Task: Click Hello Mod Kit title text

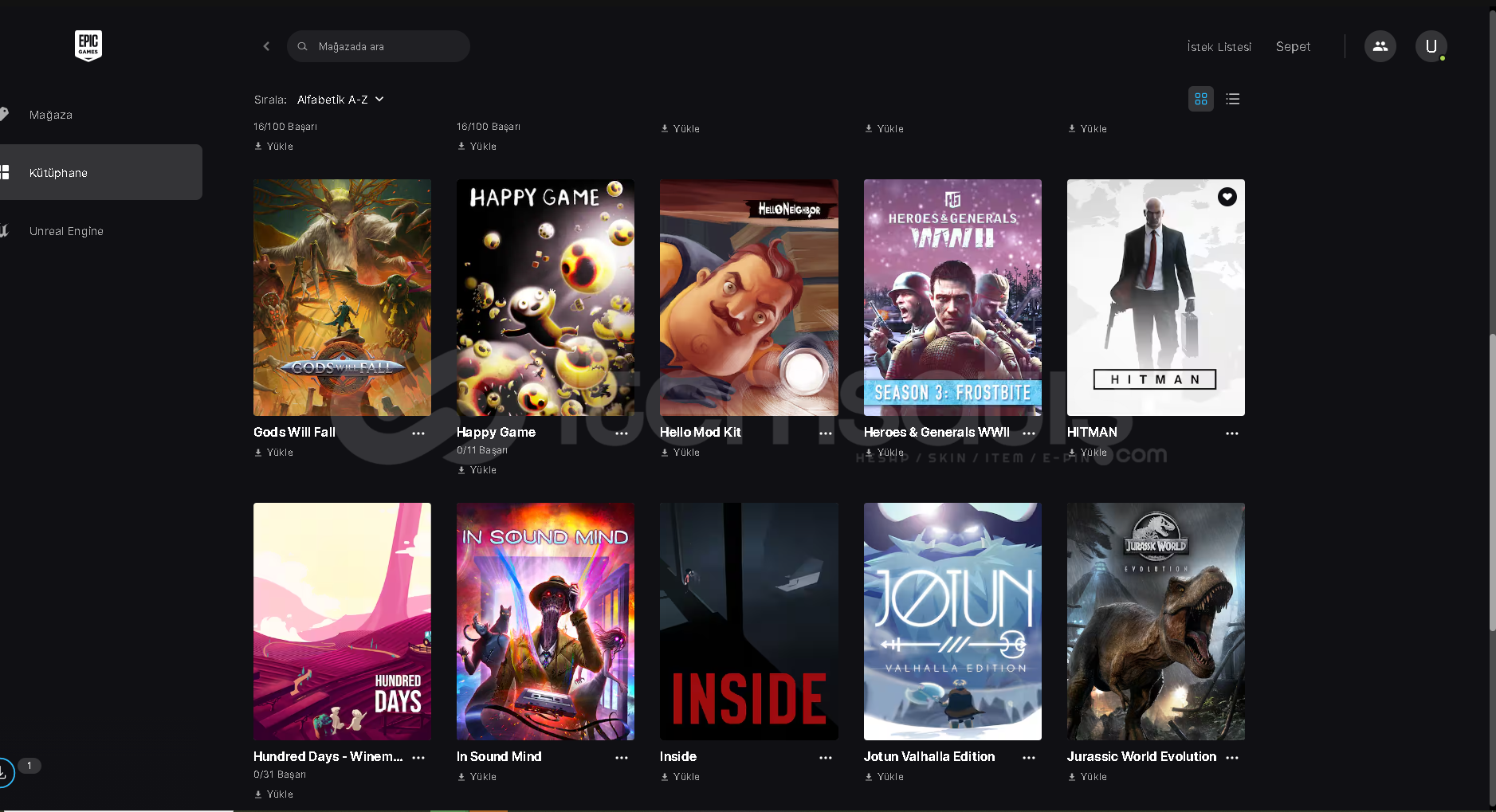Action: point(701,432)
